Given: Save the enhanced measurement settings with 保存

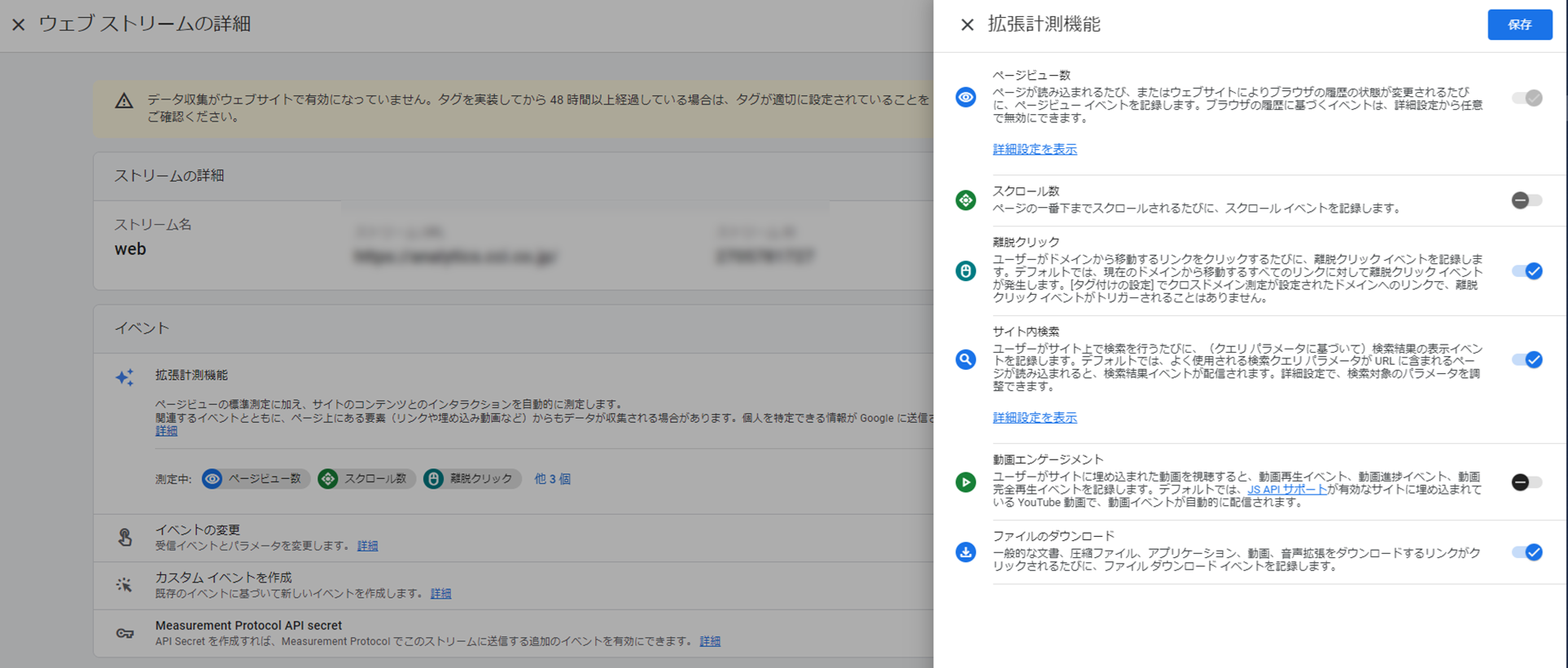Looking at the screenshot, I should coord(1519,24).
